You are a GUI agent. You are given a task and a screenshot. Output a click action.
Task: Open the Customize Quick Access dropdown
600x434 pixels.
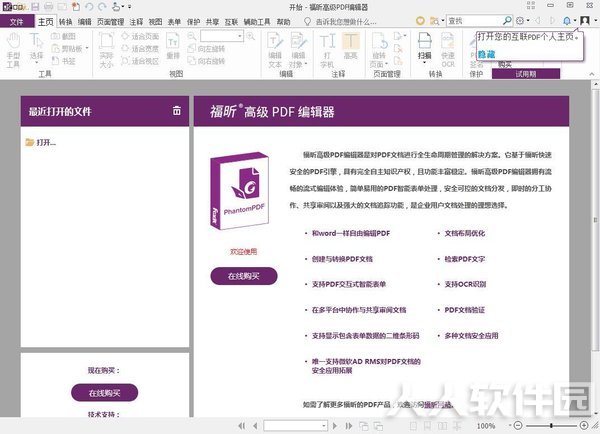(x=130, y=7)
